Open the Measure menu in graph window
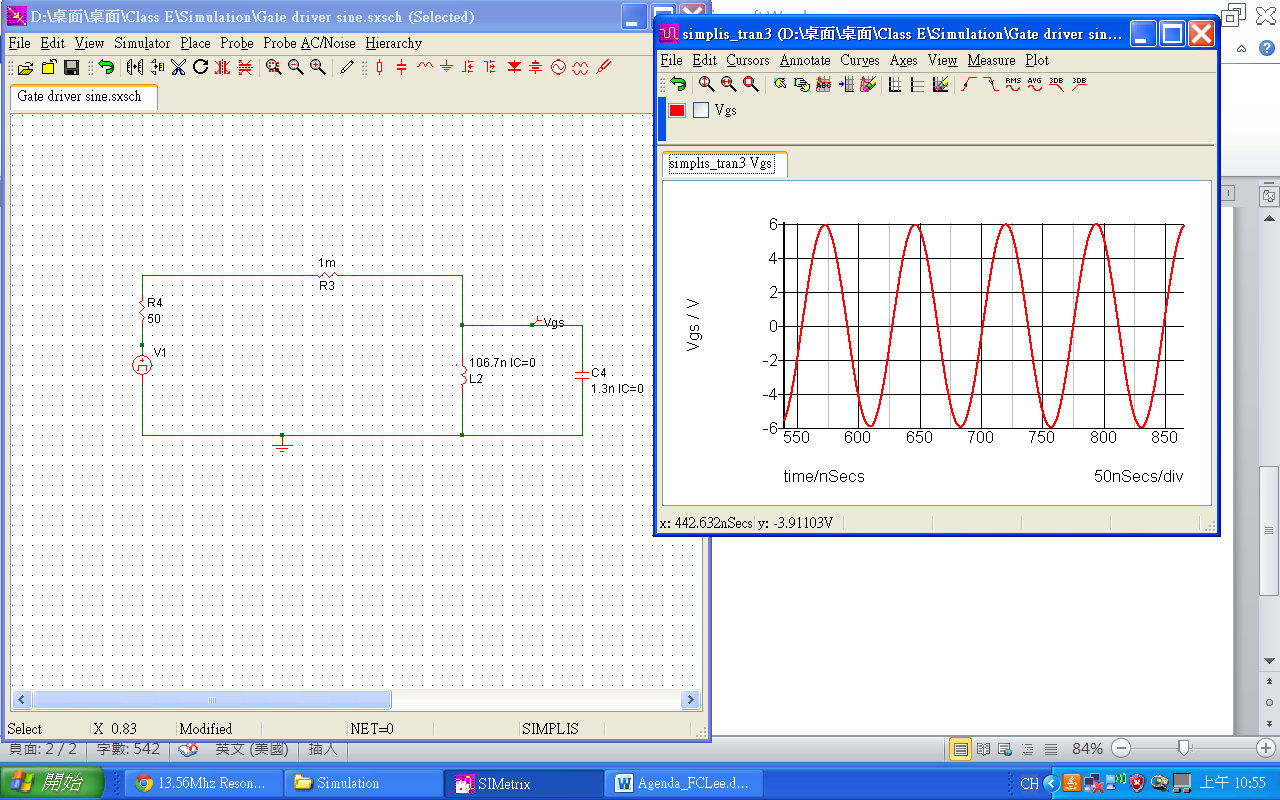The image size is (1280, 800). (x=991, y=60)
